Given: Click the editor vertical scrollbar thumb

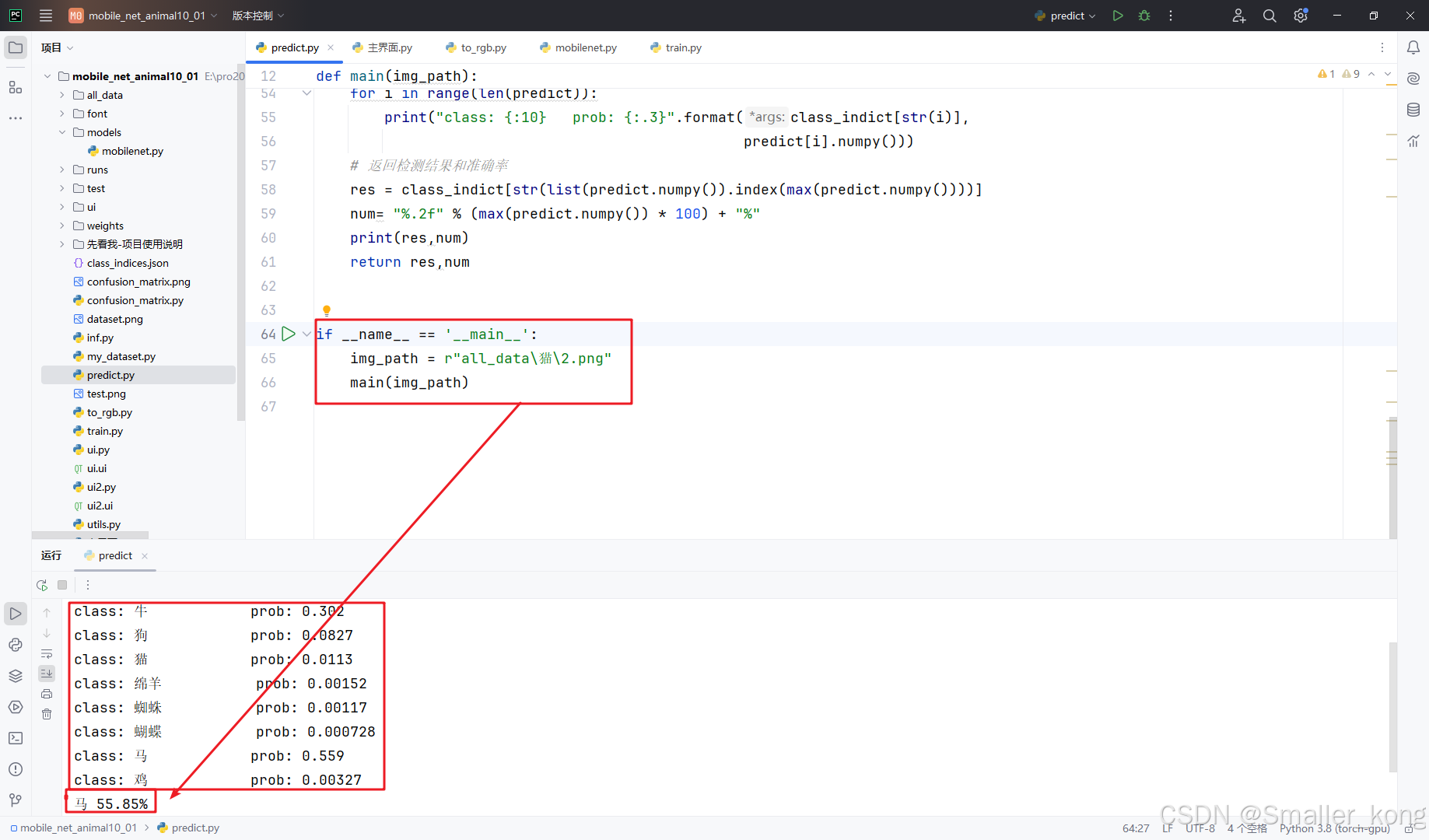Looking at the screenshot, I should pyautogui.click(x=1392, y=478).
